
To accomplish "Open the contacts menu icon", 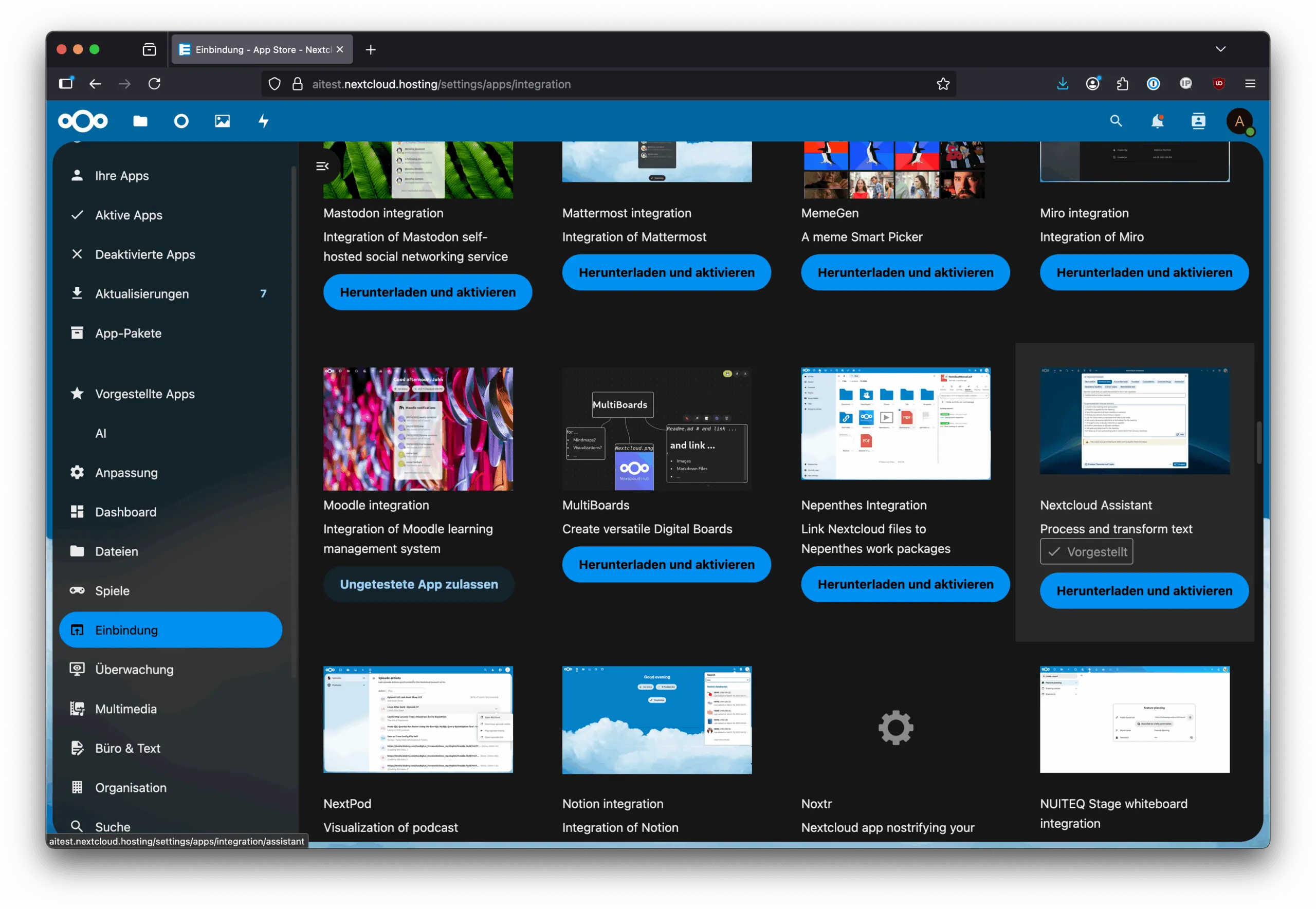I will click(1198, 121).
